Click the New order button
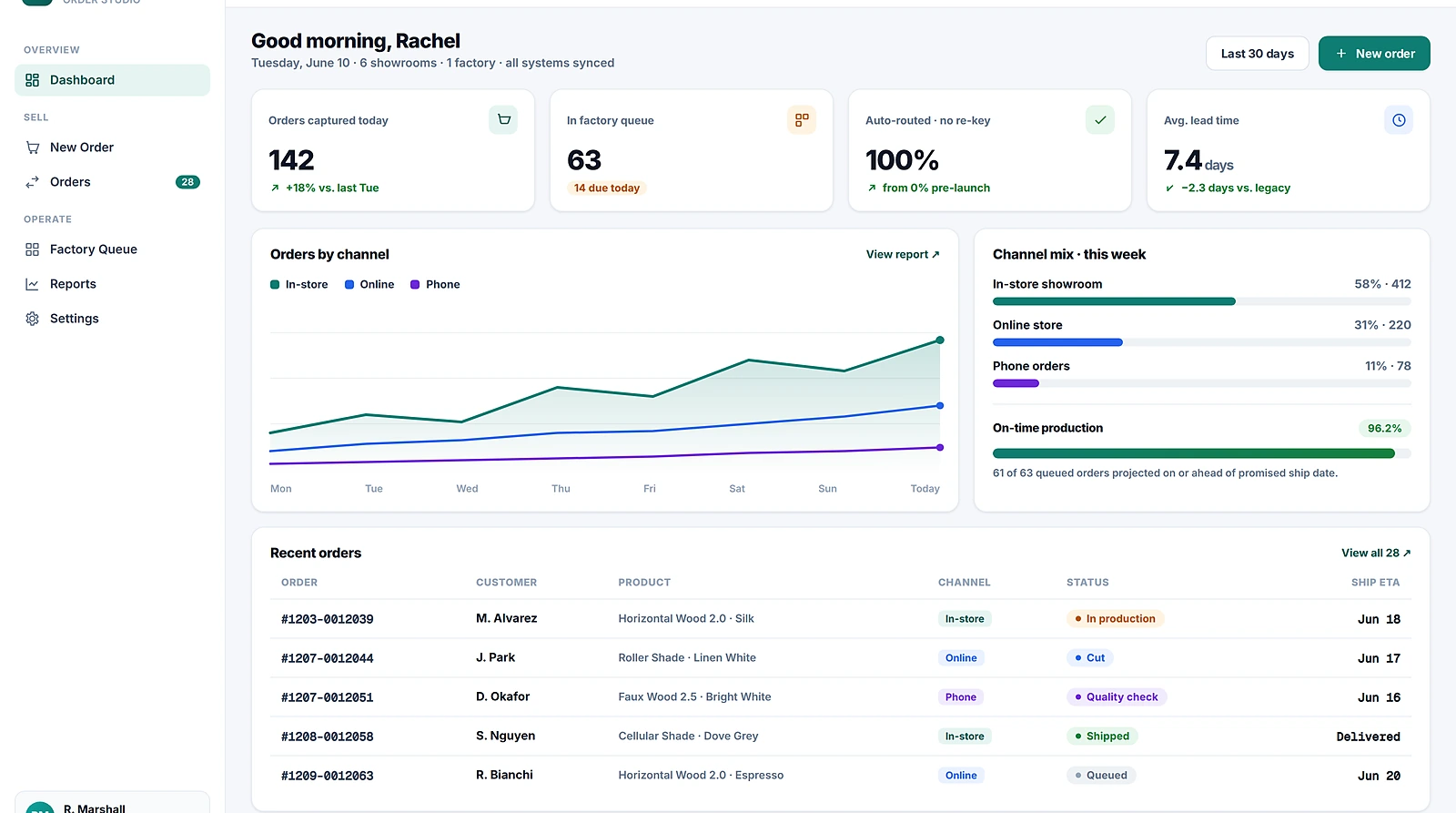This screenshot has width=1456, height=813. pos(1374,54)
